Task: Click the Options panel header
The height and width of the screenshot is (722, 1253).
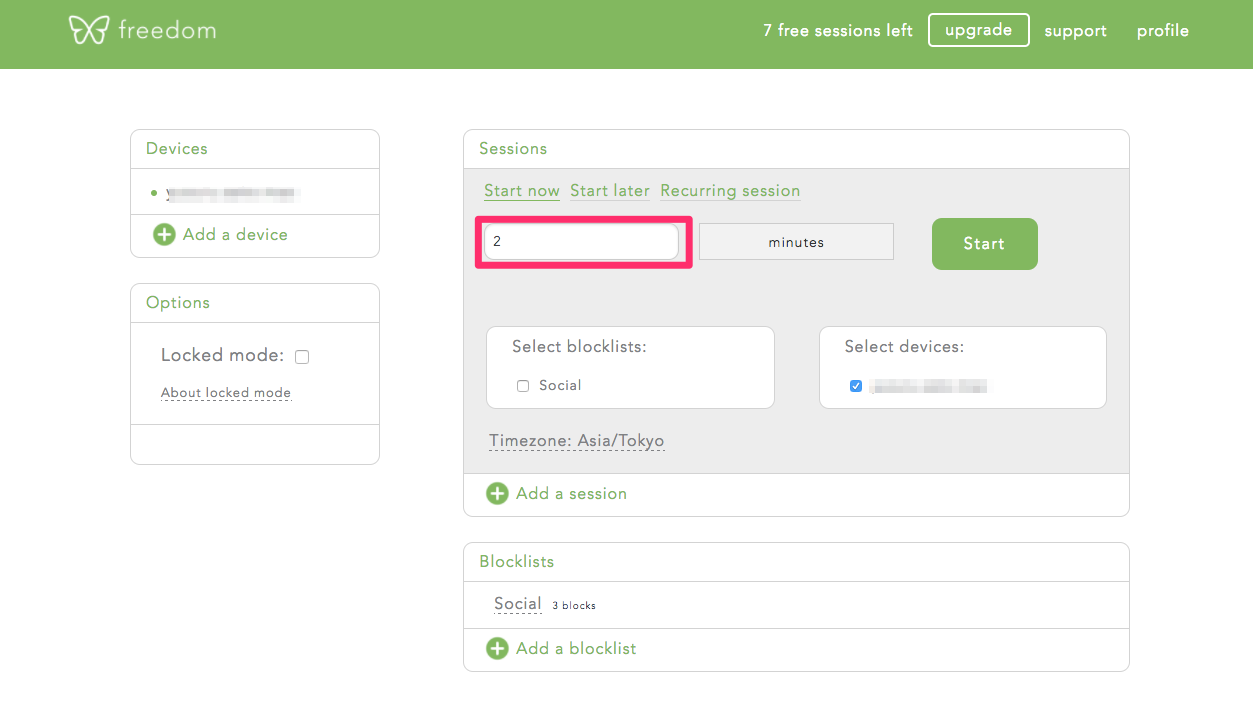Action: [x=255, y=303]
